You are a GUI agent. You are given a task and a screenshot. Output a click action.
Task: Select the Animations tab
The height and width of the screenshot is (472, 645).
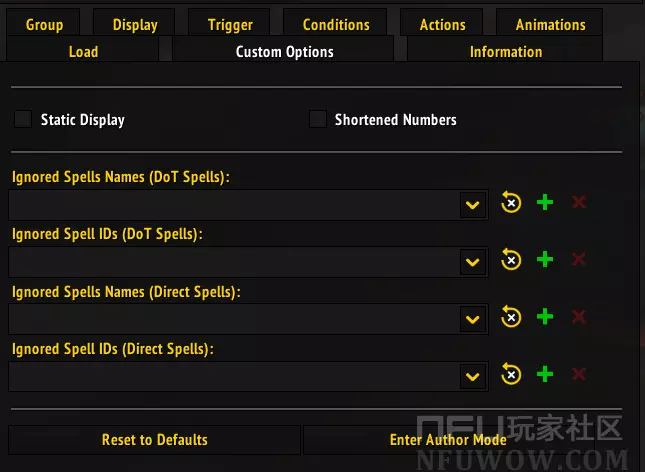(550, 25)
